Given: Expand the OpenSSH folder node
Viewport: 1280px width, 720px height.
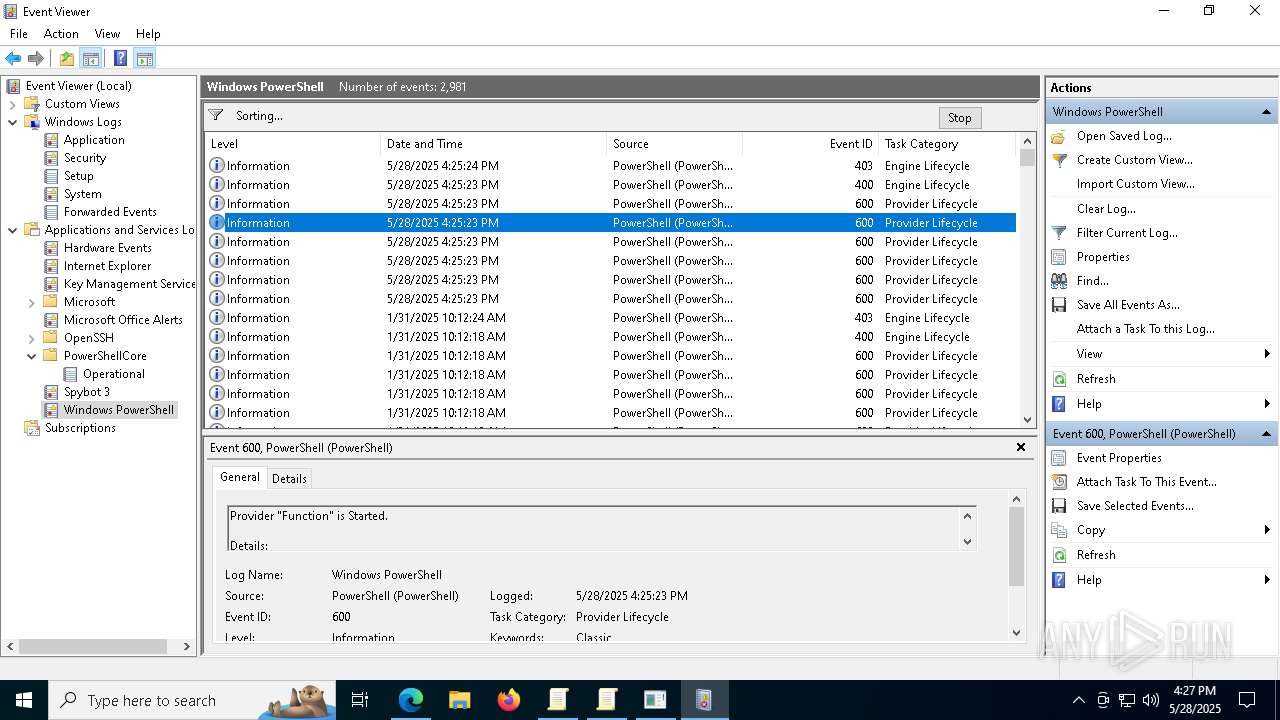Looking at the screenshot, I should click(x=31, y=338).
